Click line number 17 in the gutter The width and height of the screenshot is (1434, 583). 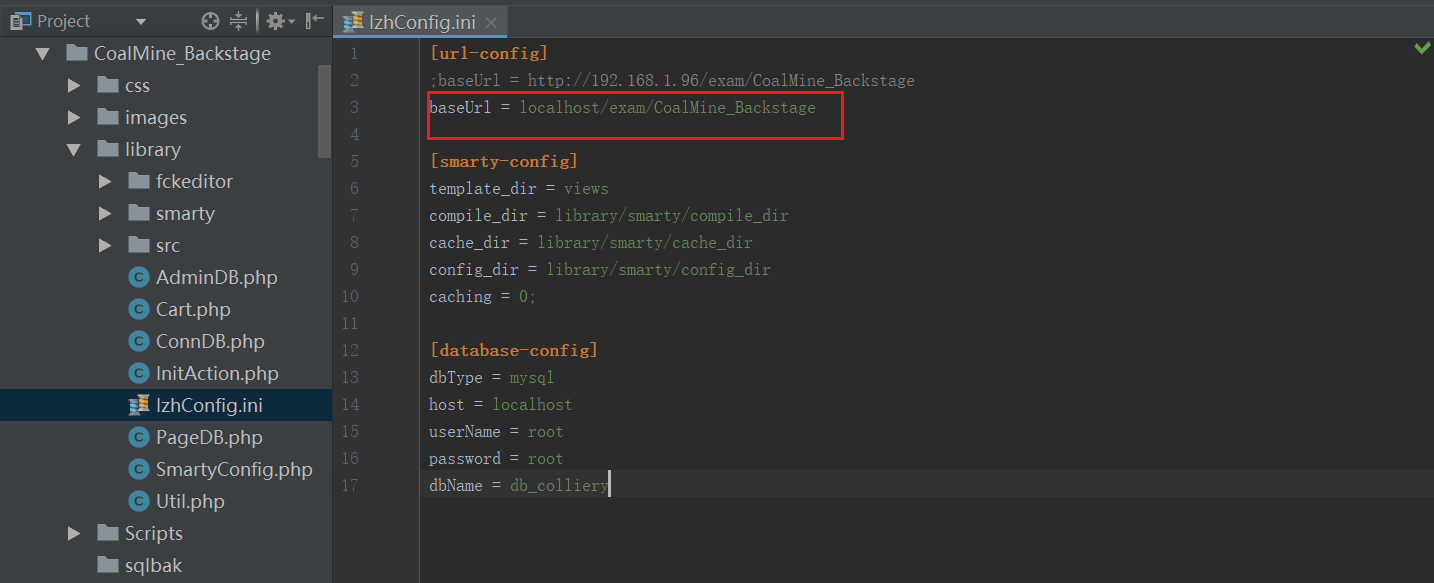[x=350, y=485]
